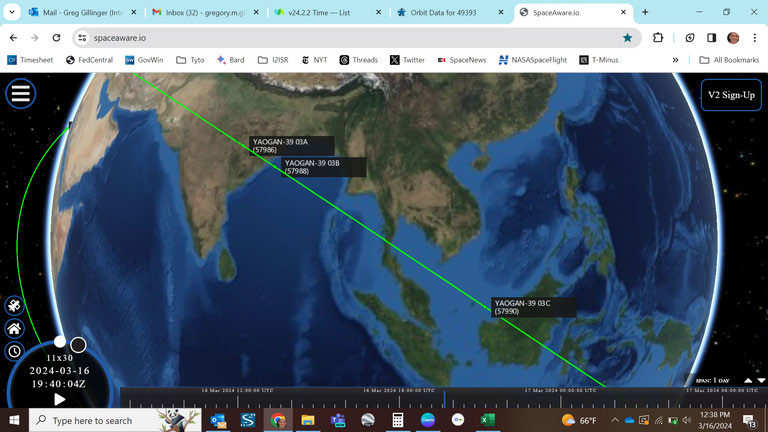
Task: Open the Twitter bookmark
Action: (x=408, y=60)
